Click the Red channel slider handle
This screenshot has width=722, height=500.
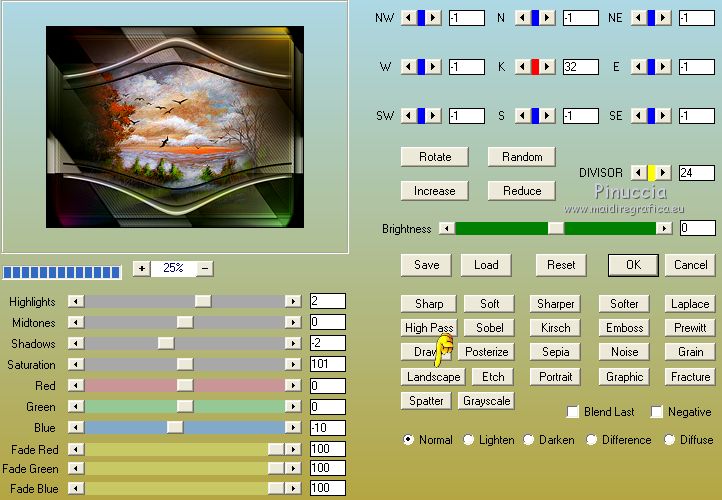(185, 385)
